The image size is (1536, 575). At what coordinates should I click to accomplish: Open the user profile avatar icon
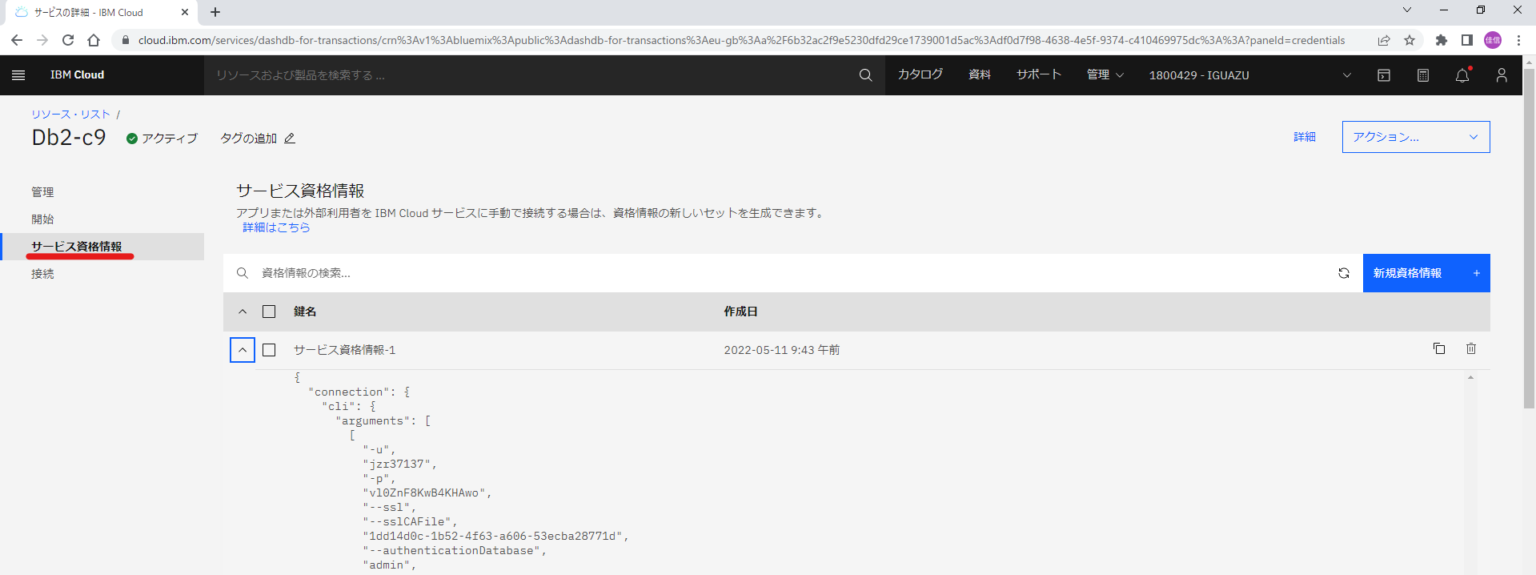point(1501,75)
